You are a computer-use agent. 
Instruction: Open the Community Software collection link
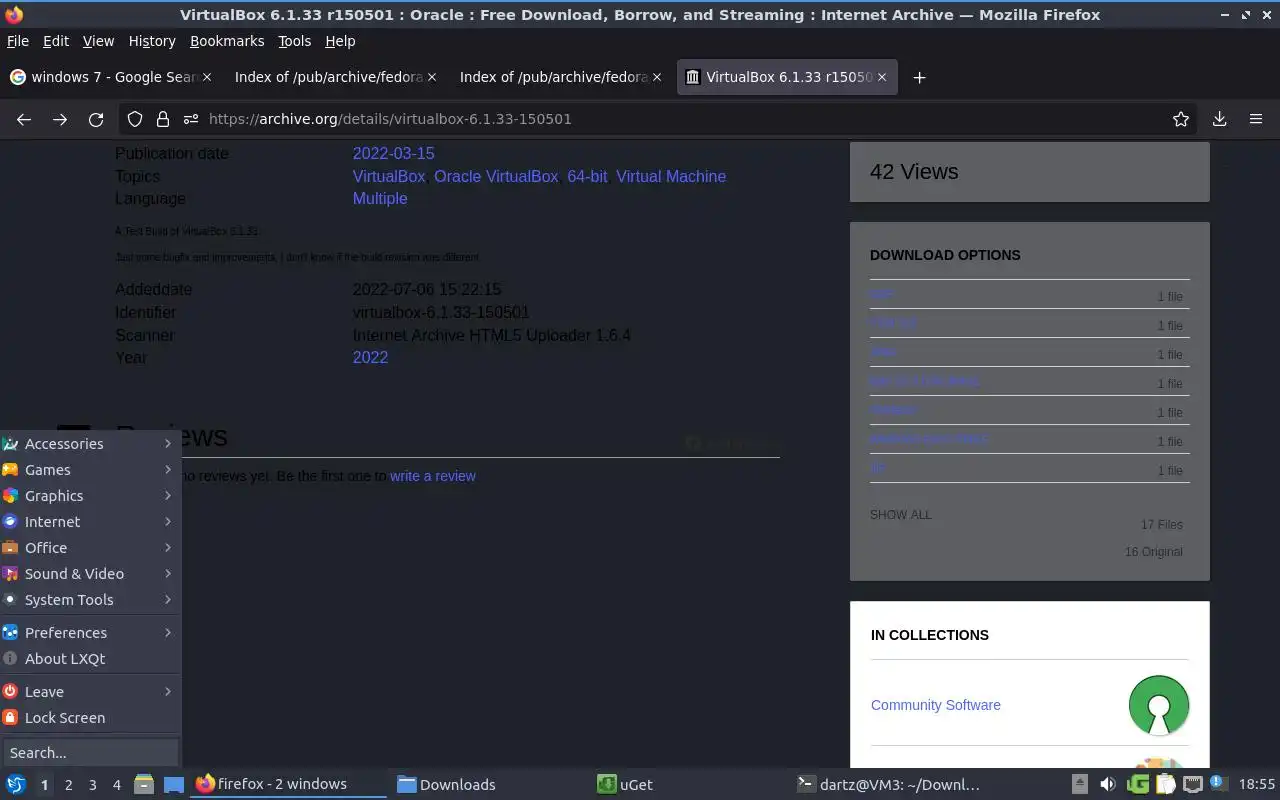936,705
